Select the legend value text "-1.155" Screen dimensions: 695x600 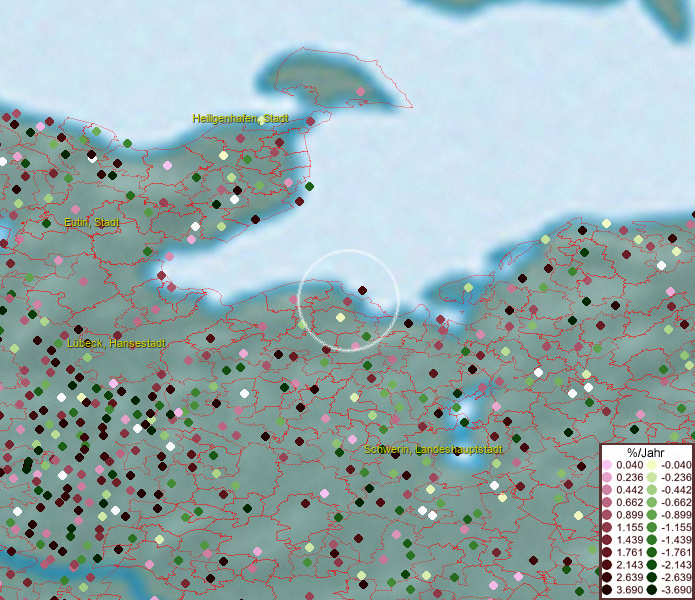[676, 527]
